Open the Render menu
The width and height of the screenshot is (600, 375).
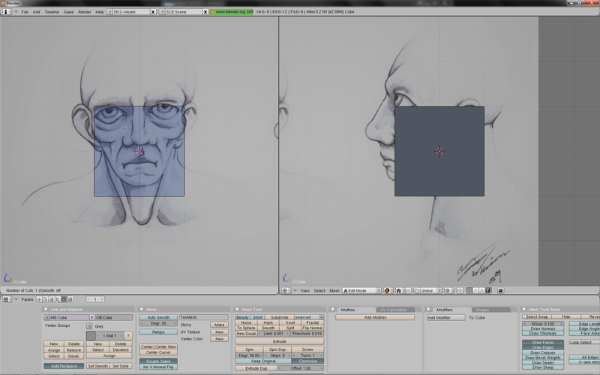[85, 12]
